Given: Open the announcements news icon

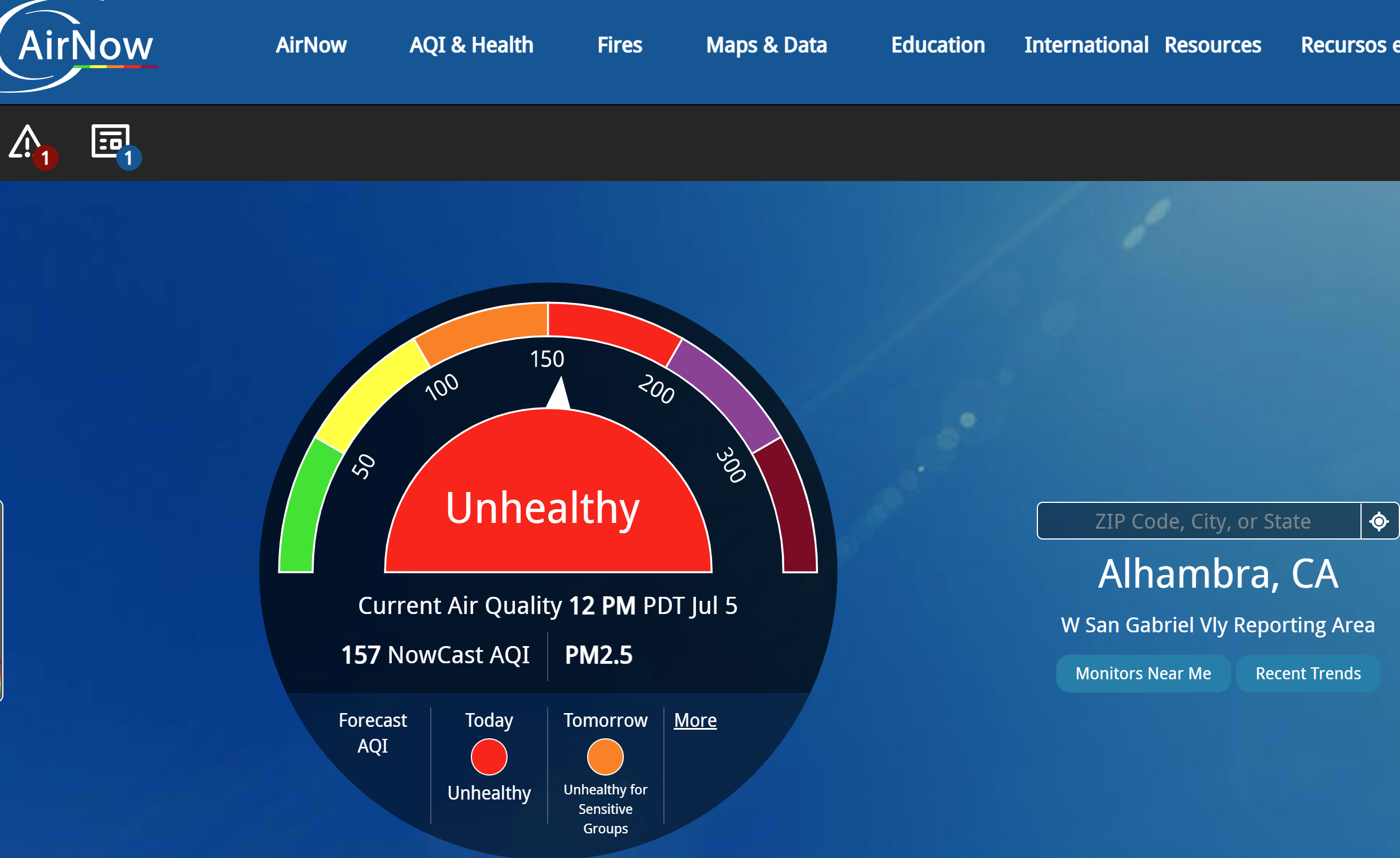Looking at the screenshot, I should click(111, 140).
